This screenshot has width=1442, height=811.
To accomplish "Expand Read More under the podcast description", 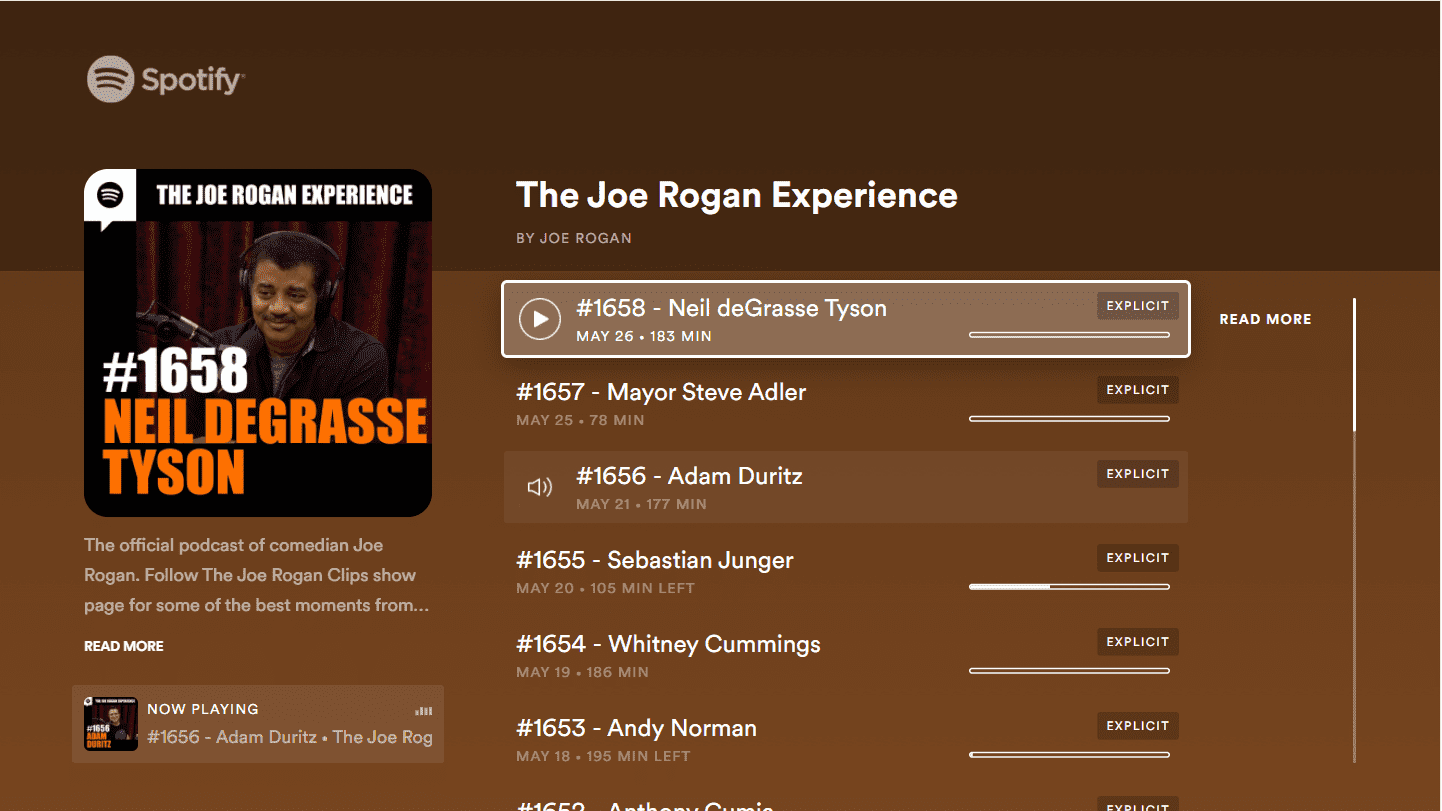I will 124,646.
